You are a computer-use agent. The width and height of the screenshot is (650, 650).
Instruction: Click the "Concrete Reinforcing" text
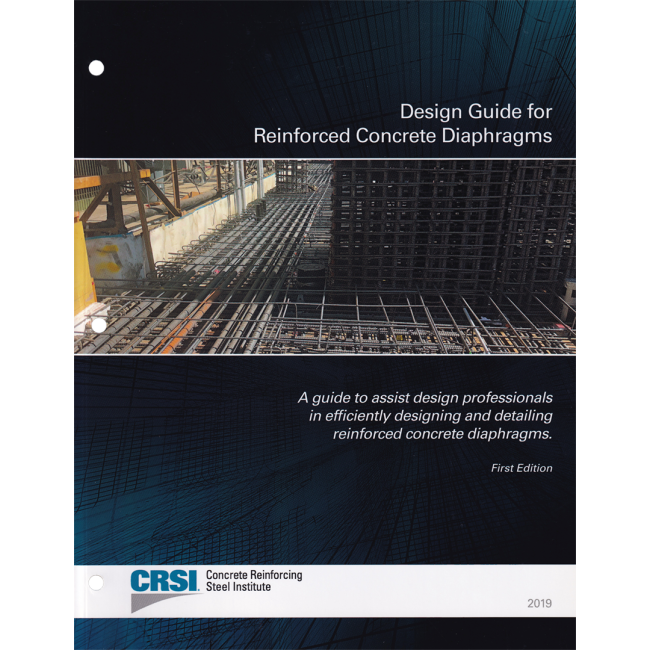tap(254, 575)
